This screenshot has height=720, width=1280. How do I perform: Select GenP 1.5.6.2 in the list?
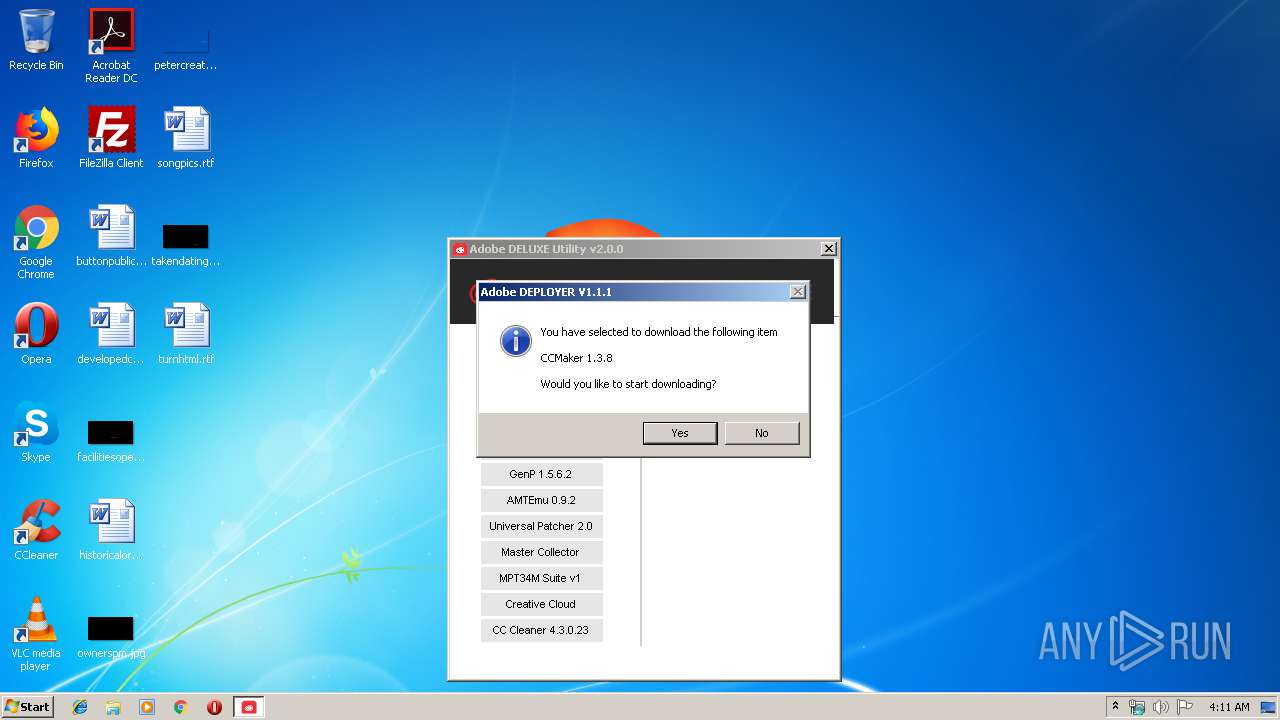541,474
